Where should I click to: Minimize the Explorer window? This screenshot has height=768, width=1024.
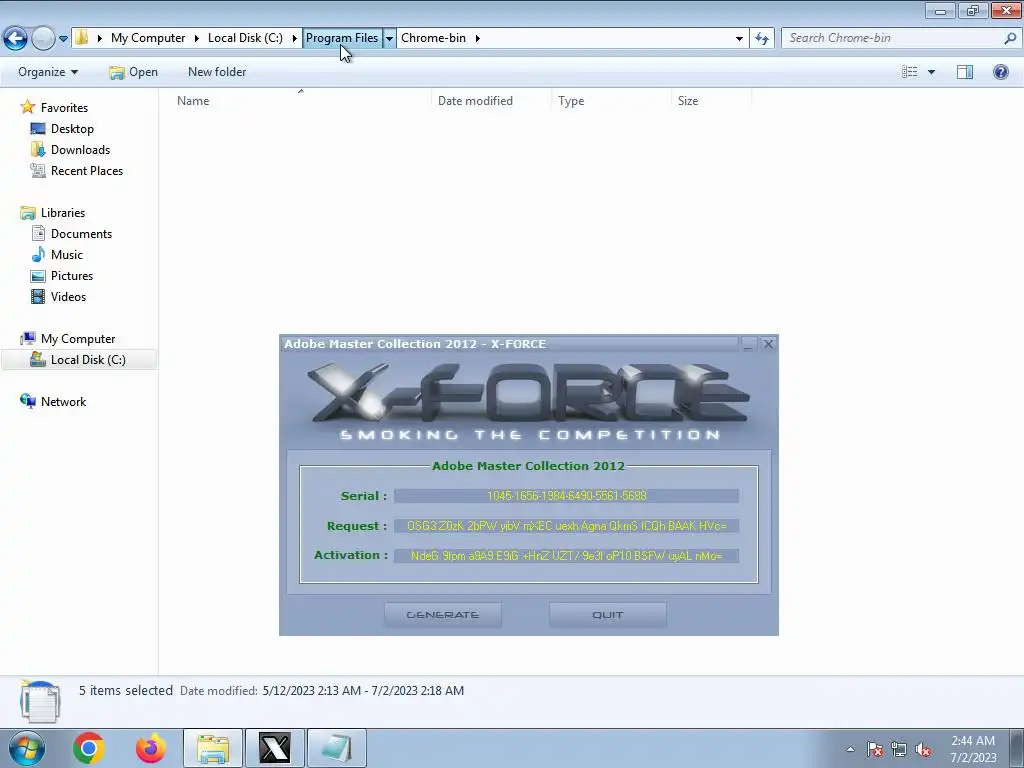tap(940, 10)
